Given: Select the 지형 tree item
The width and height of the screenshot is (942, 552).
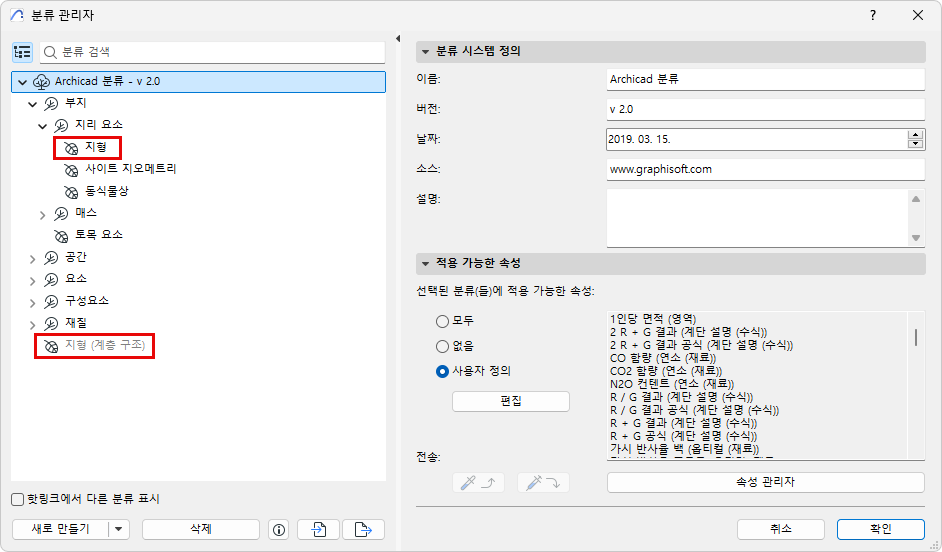Looking at the screenshot, I should [x=96, y=147].
